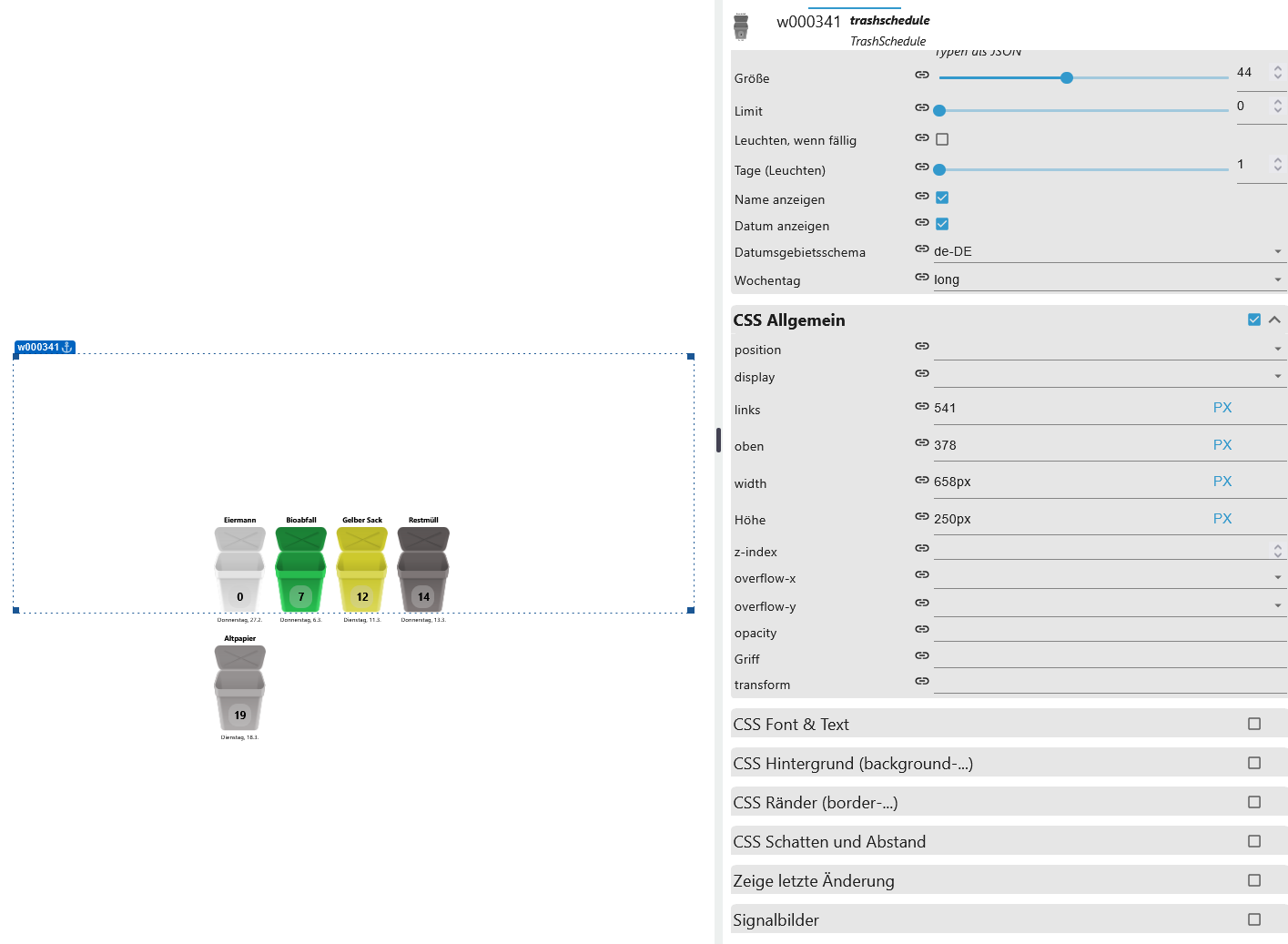Screen dimensions: 1288x944
Task: Click link icon for oben property
Action: point(922,442)
